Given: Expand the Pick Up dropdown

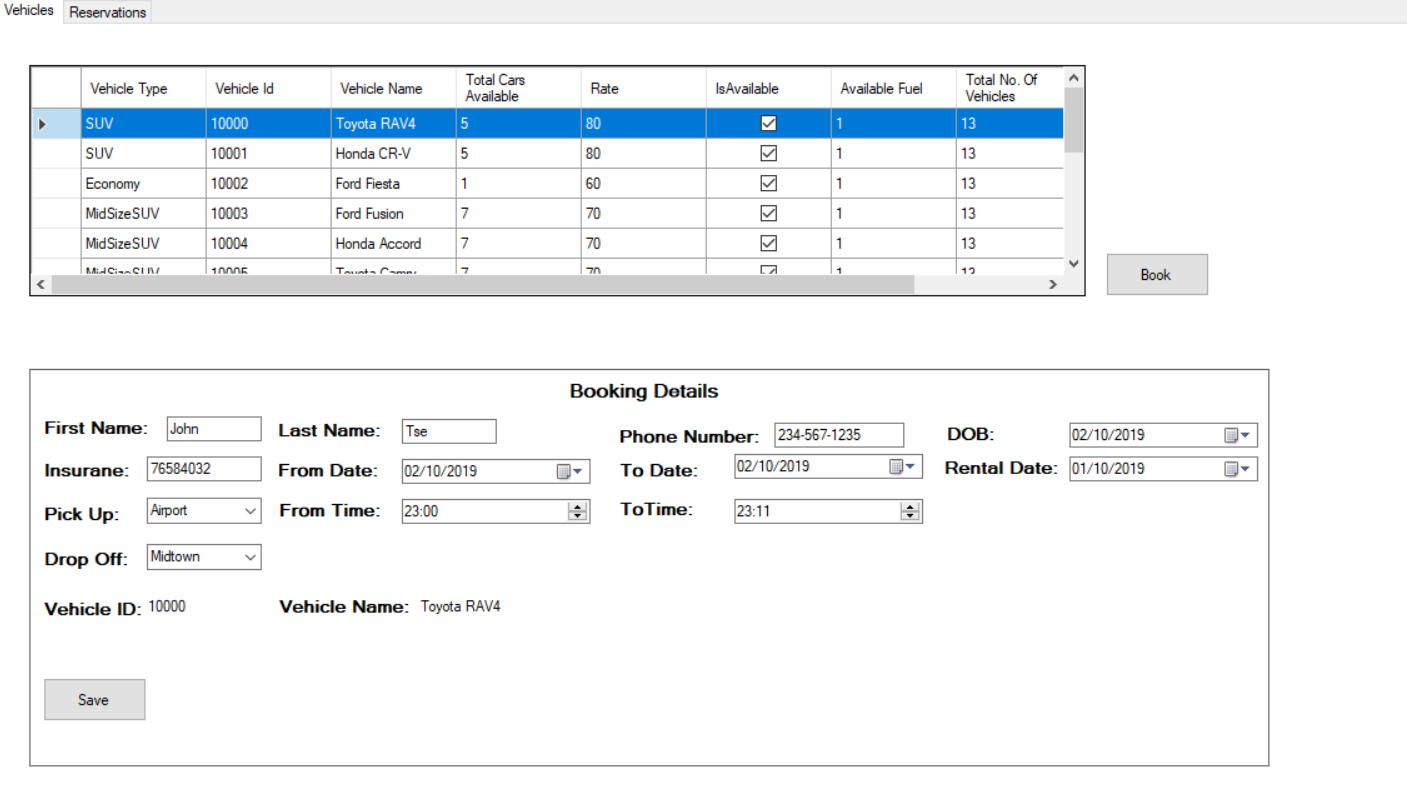Looking at the screenshot, I should pos(250,511).
